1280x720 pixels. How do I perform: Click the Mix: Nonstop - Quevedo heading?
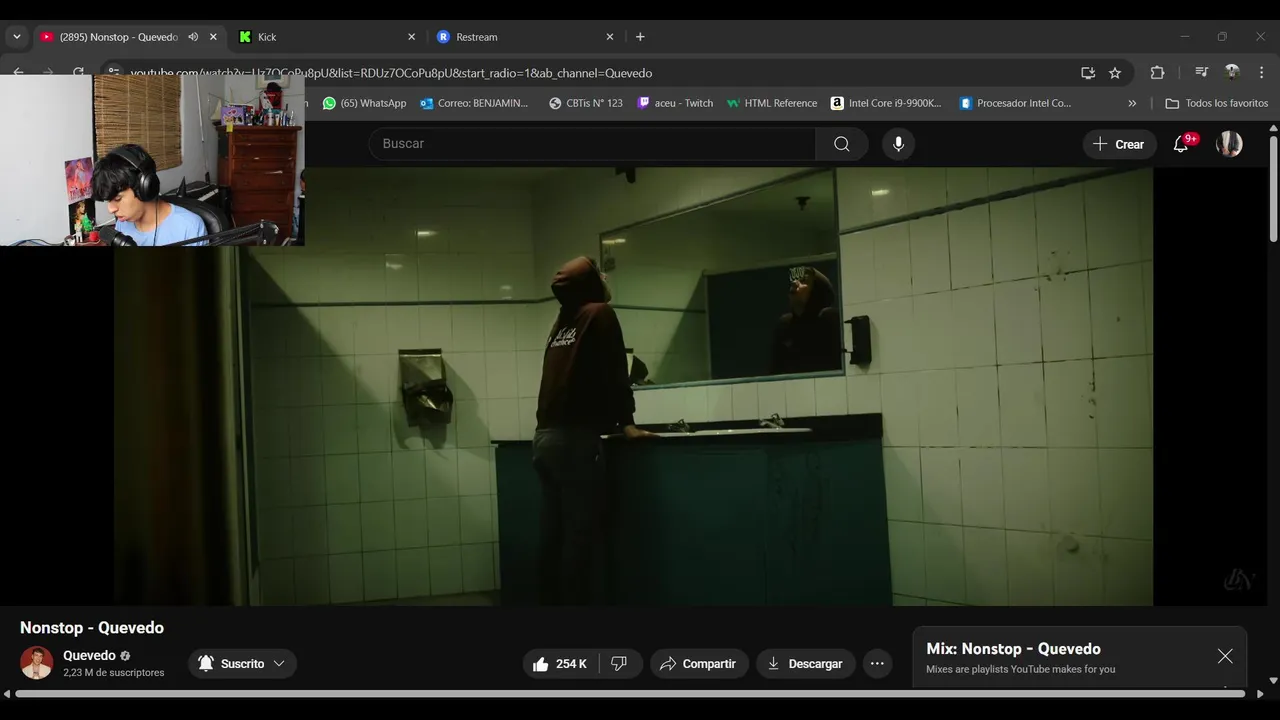tap(1013, 649)
